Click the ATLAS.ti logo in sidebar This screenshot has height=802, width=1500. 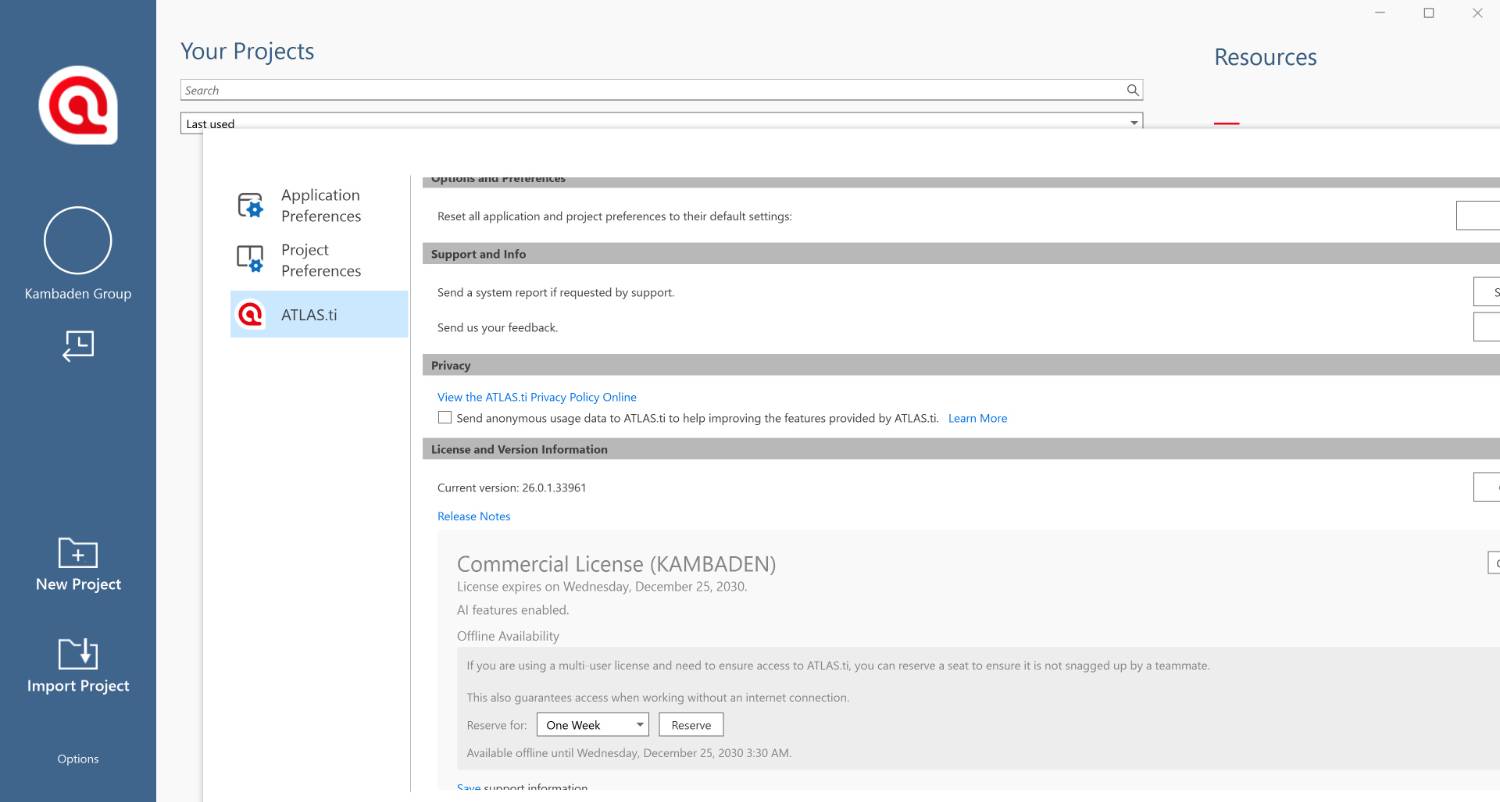[78, 105]
